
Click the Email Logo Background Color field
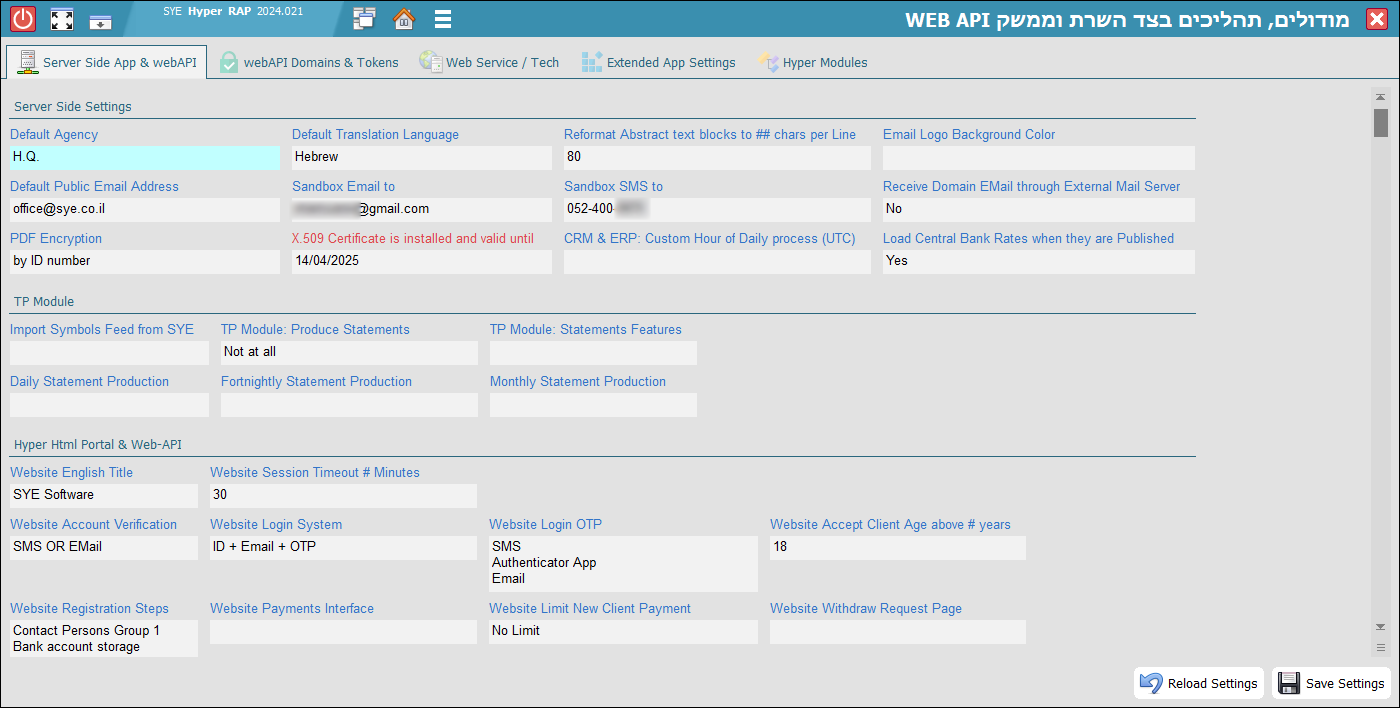click(1038, 157)
